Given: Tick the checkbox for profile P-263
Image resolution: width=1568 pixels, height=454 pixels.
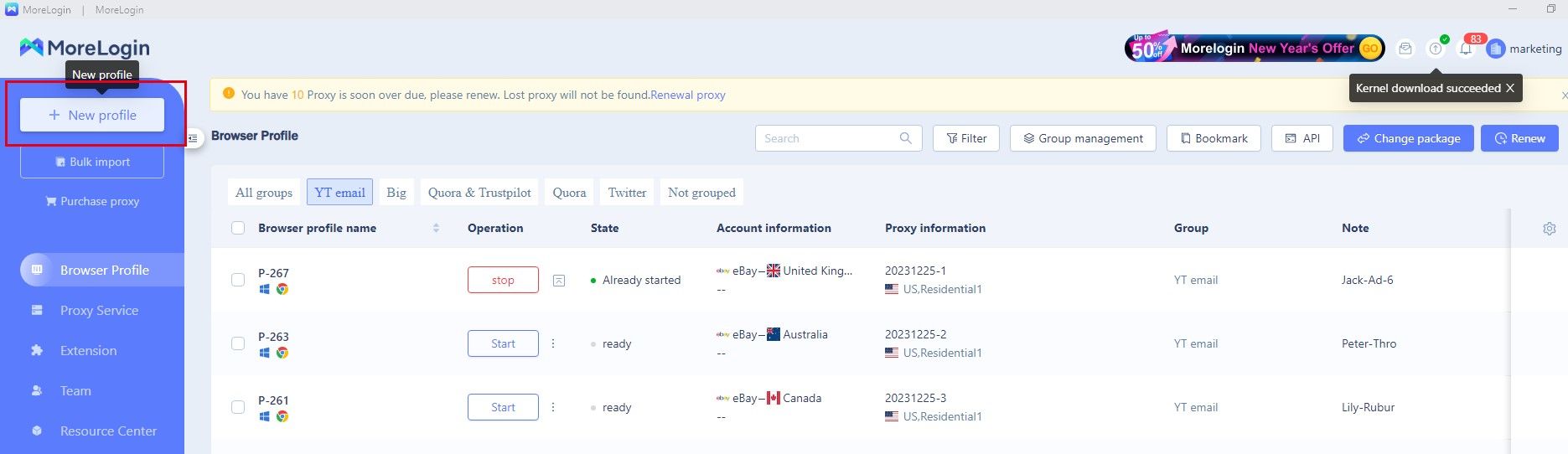Looking at the screenshot, I should [238, 343].
